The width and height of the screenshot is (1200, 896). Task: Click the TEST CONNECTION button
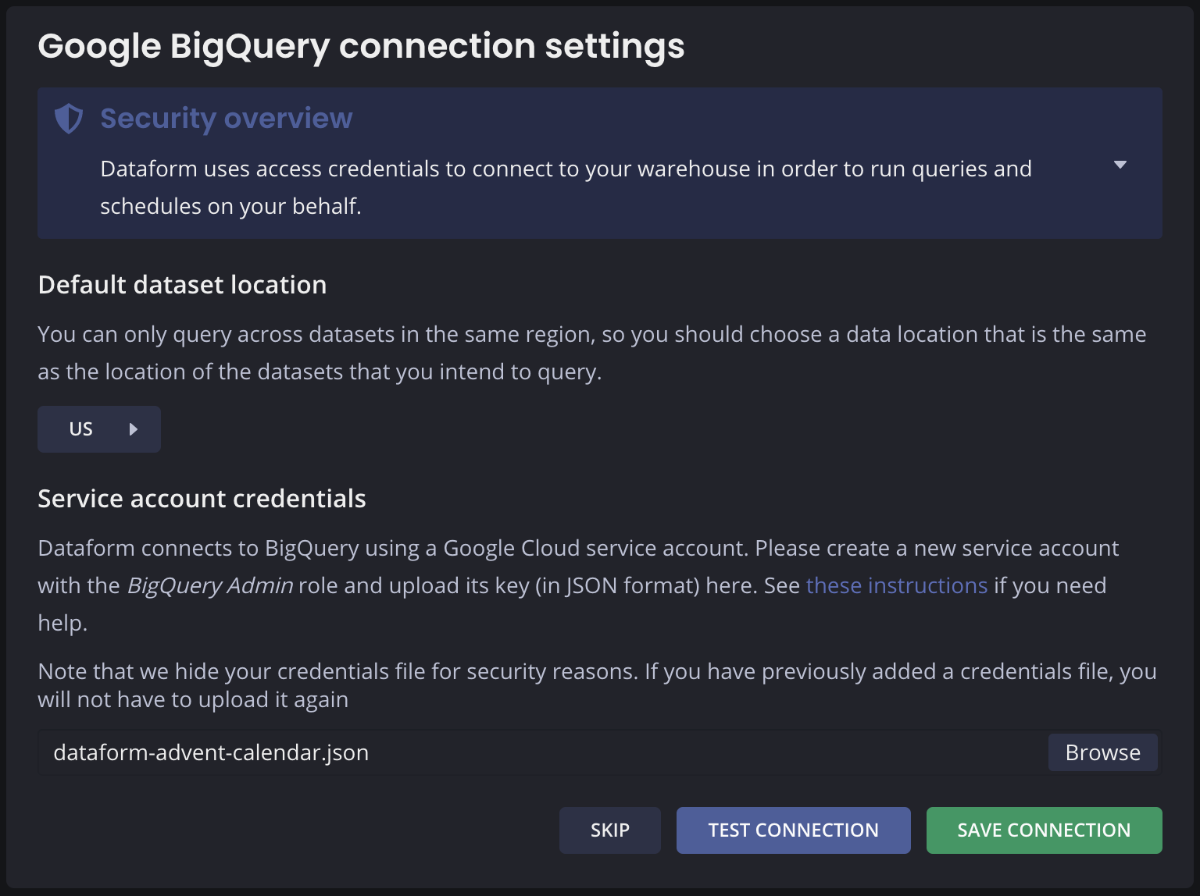793,830
